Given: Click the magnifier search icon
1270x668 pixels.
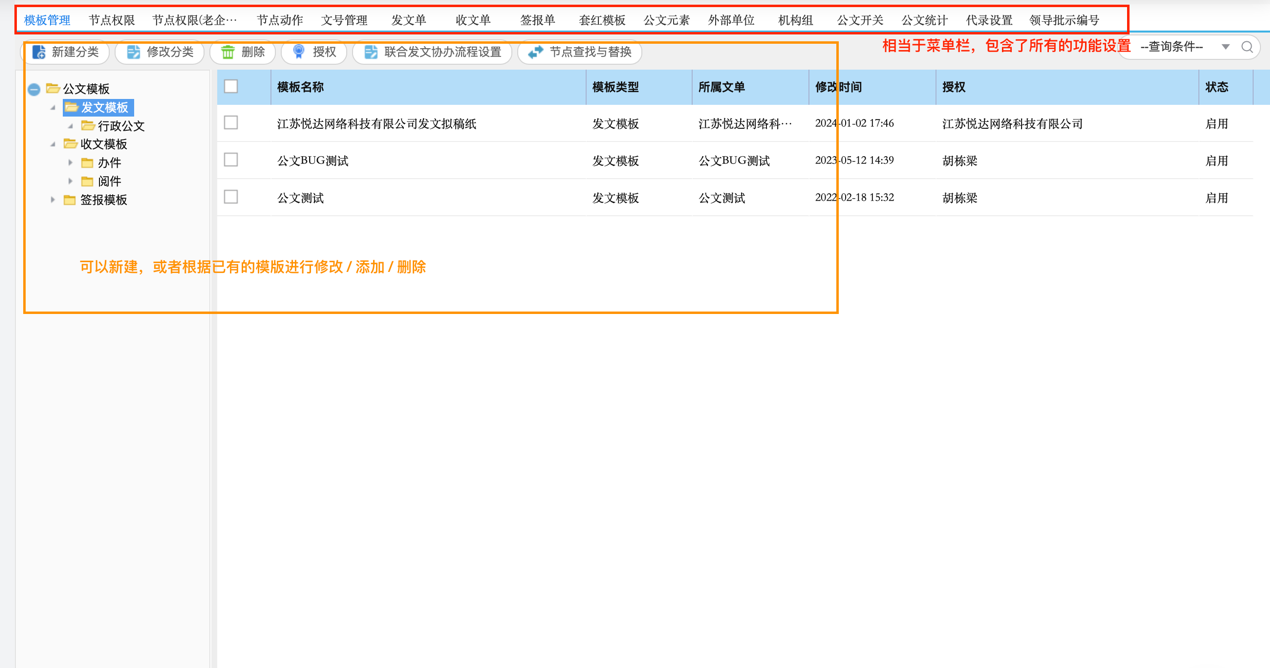Looking at the screenshot, I should tap(1246, 46).
